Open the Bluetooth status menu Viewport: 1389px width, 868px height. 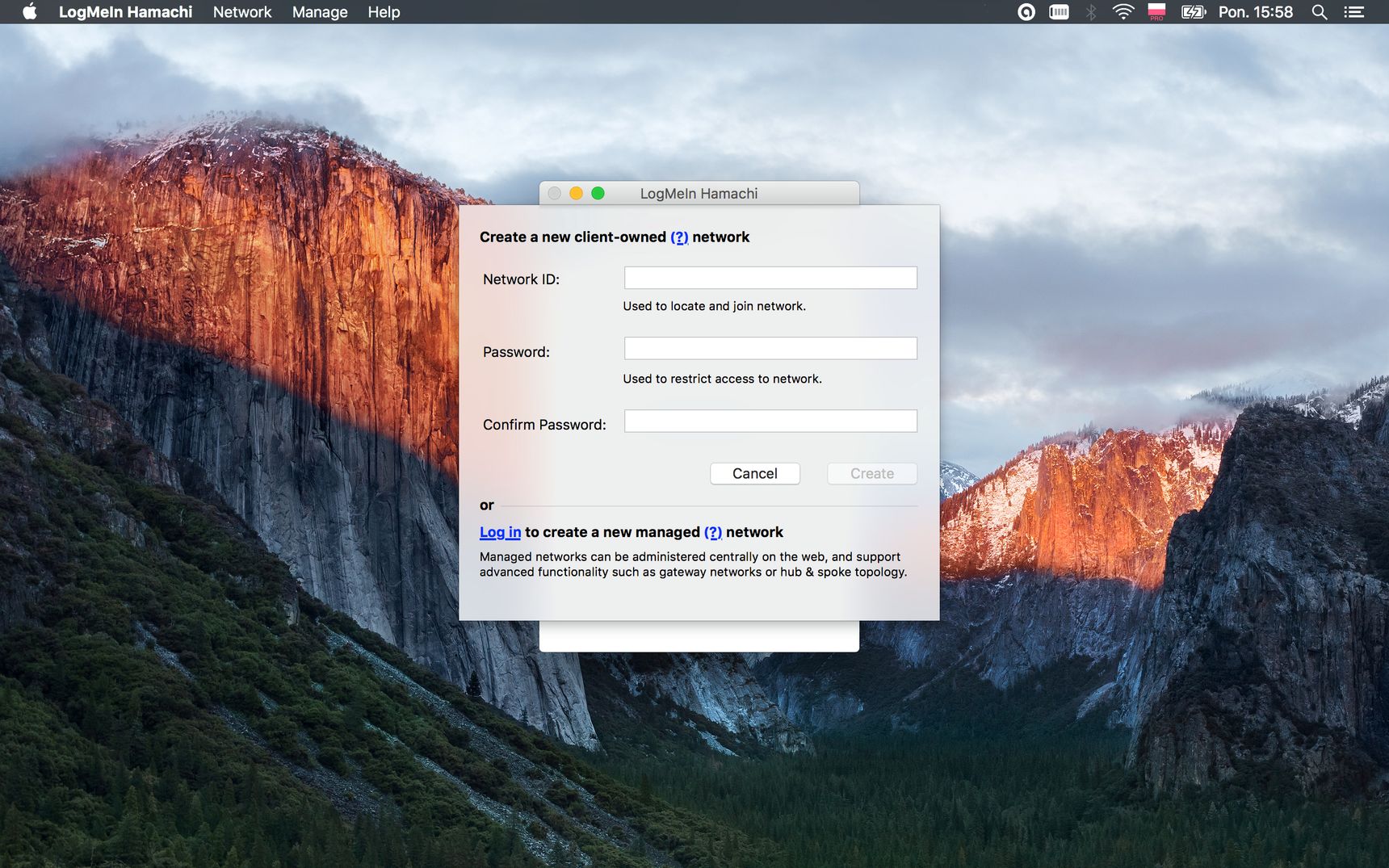click(x=1091, y=12)
